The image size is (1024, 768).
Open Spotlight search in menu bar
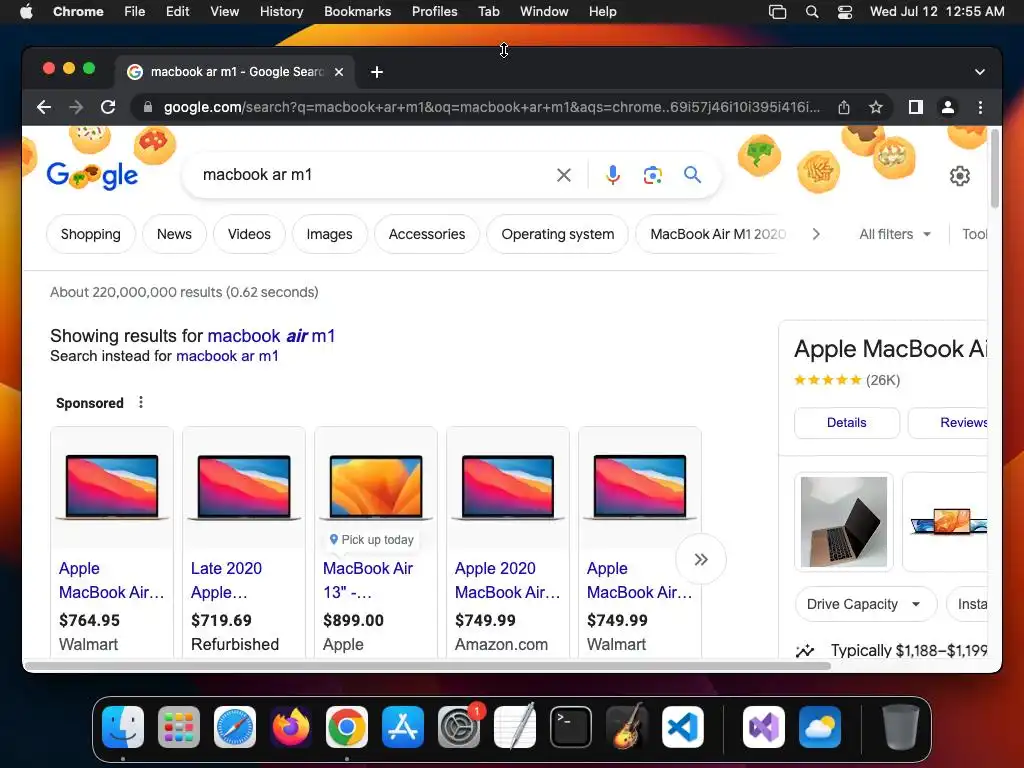[x=812, y=12]
